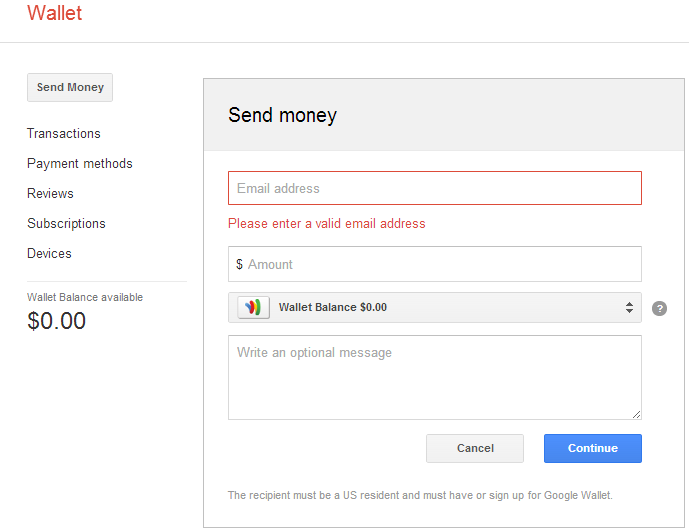Click the help question mark icon

pos(659,308)
